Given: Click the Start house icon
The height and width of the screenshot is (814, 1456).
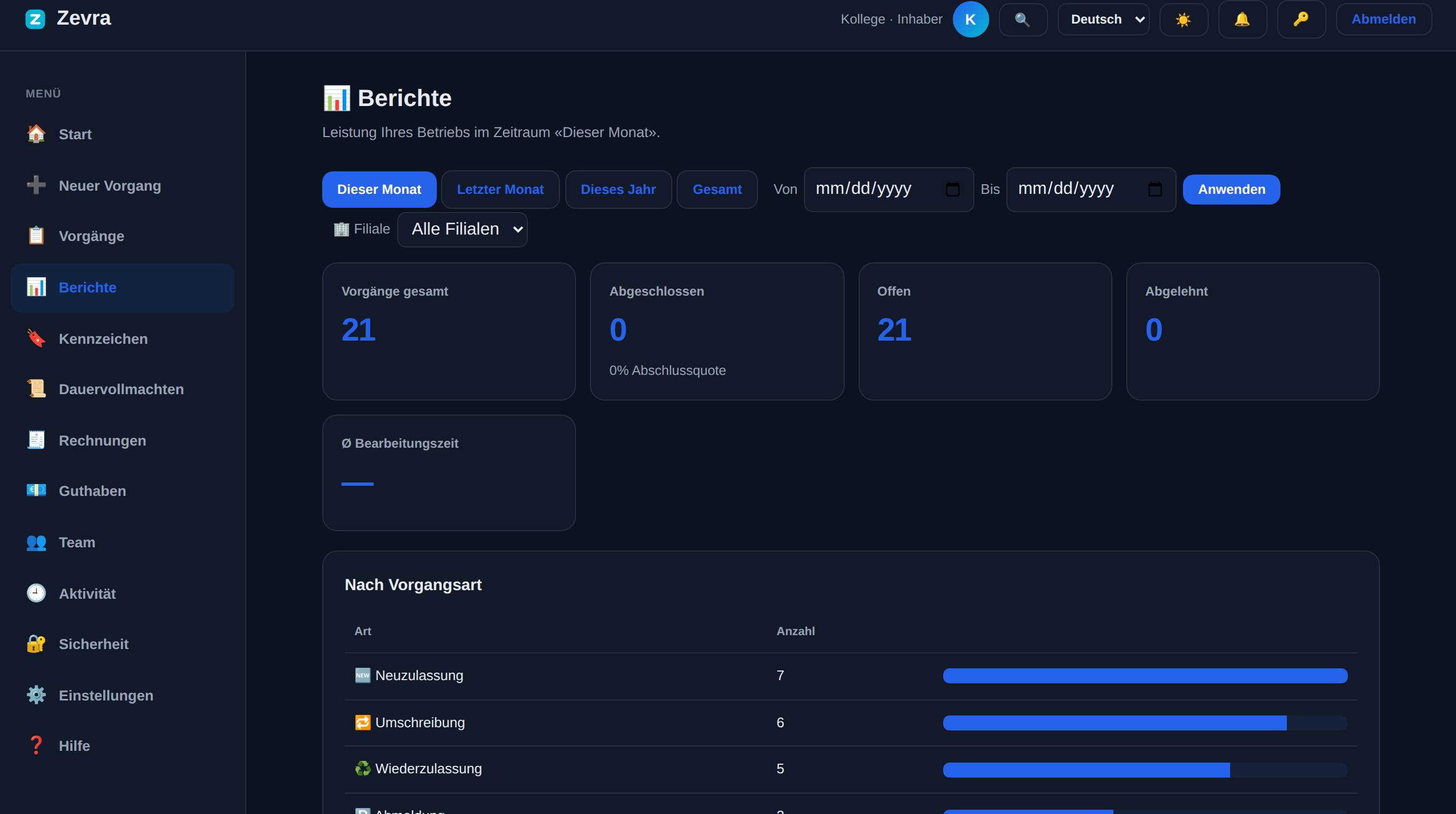Looking at the screenshot, I should tap(36, 134).
